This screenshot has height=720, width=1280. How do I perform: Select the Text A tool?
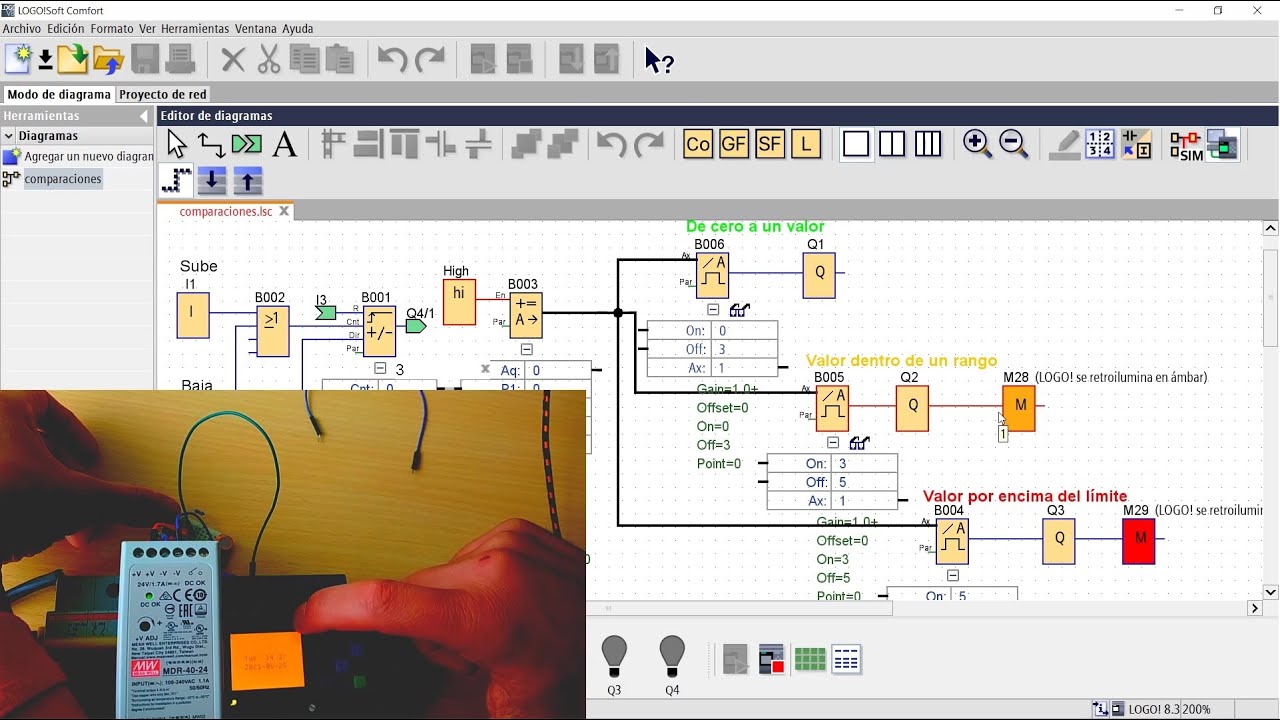285,145
